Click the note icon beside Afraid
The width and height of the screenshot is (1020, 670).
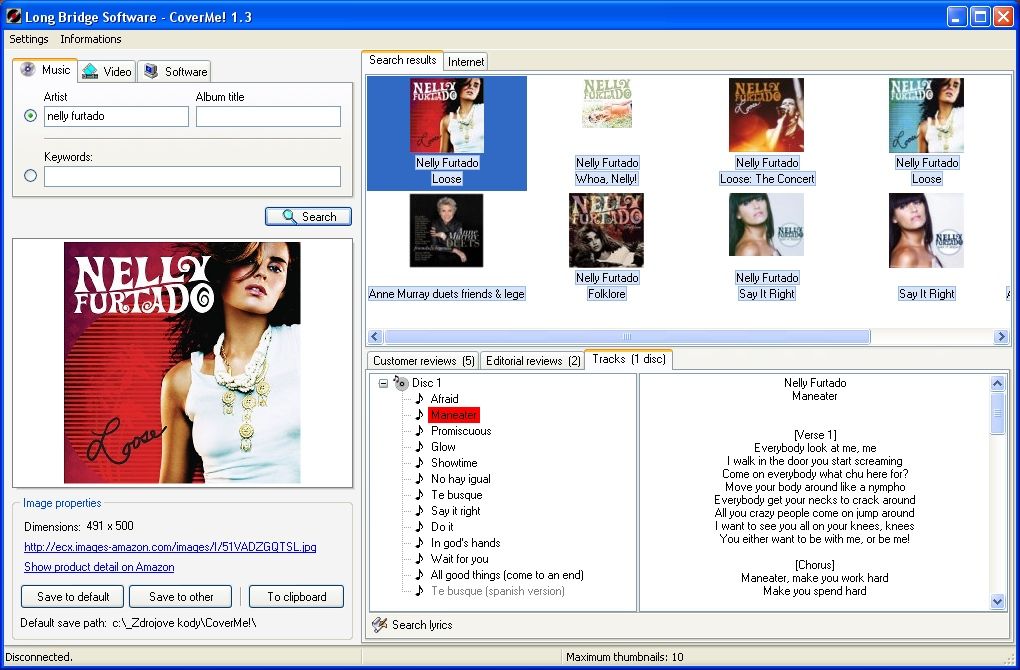[x=420, y=399]
